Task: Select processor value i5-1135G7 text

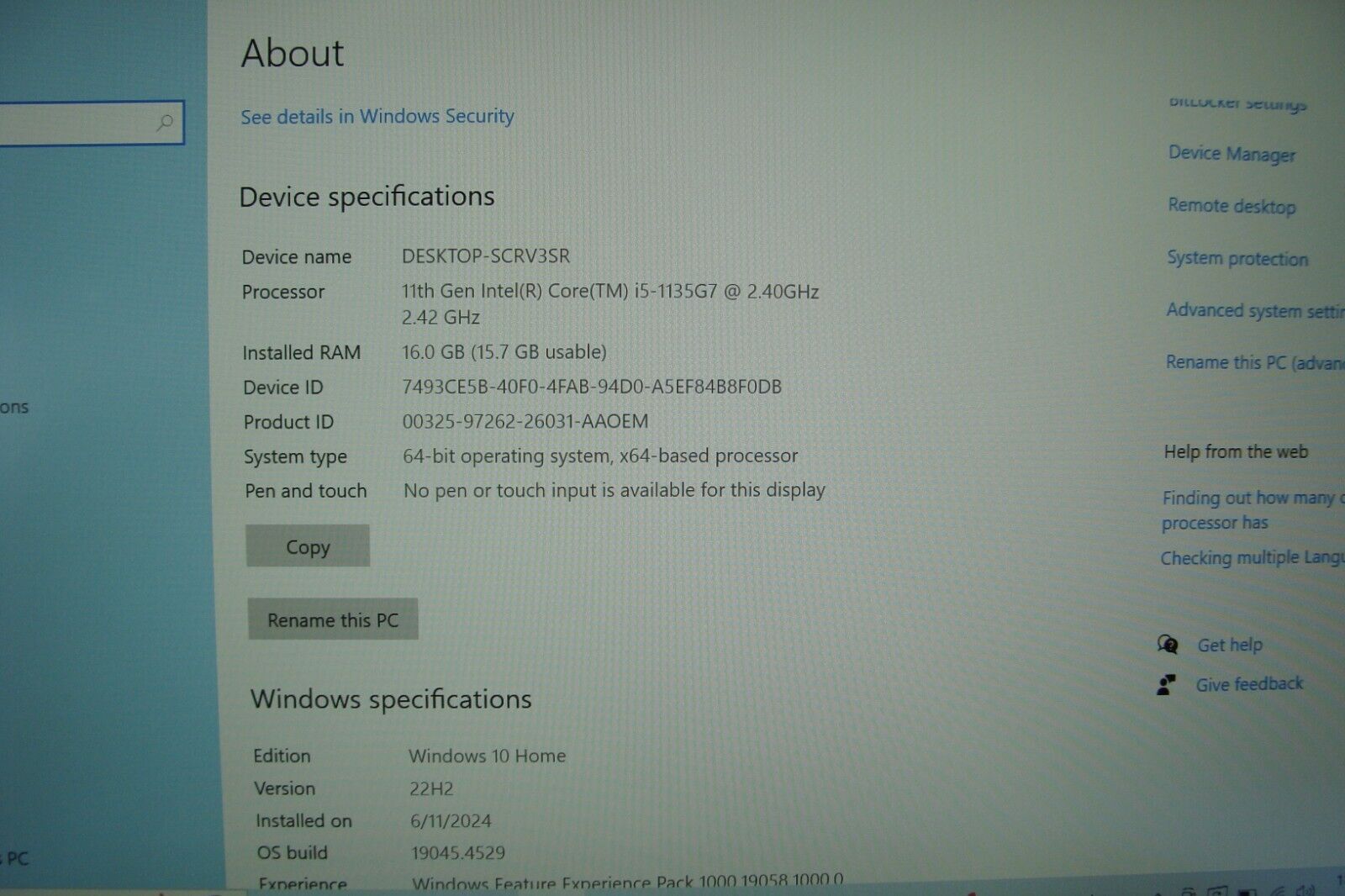Action: click(610, 304)
